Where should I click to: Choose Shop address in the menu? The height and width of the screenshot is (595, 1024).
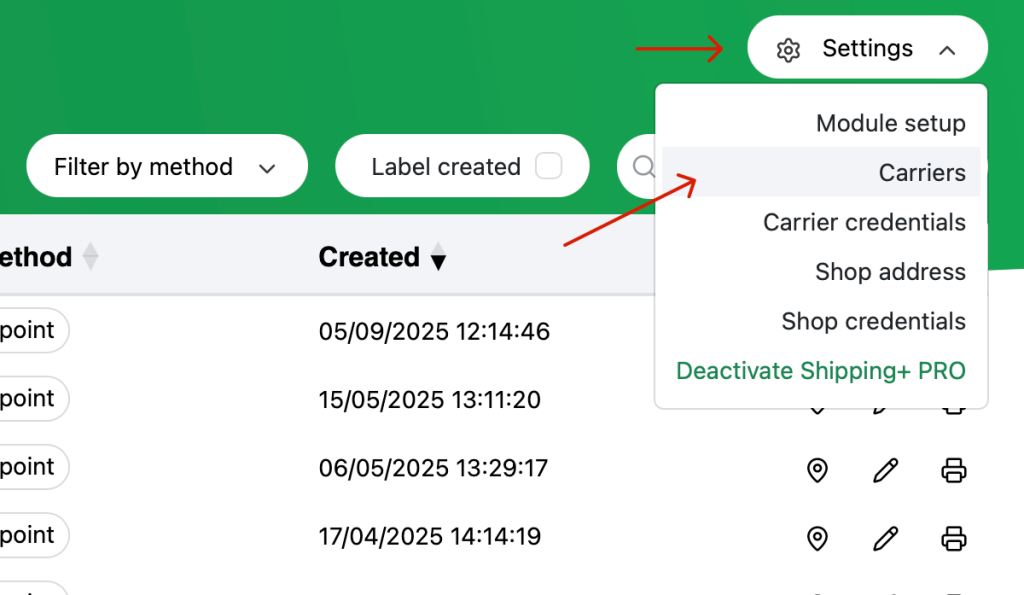pyautogui.click(x=890, y=272)
